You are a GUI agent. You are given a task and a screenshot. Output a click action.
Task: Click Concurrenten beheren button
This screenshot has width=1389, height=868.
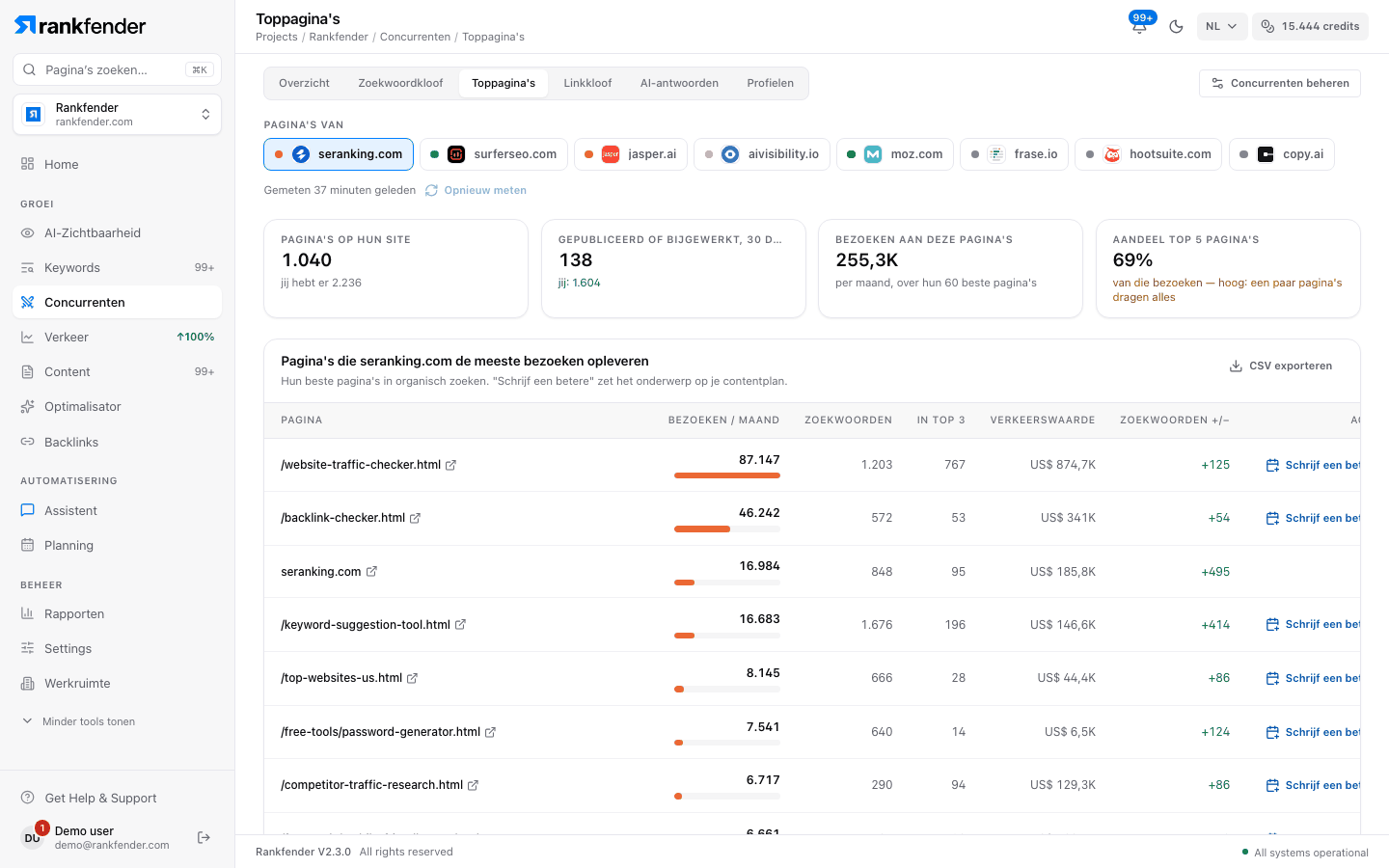(x=1280, y=83)
